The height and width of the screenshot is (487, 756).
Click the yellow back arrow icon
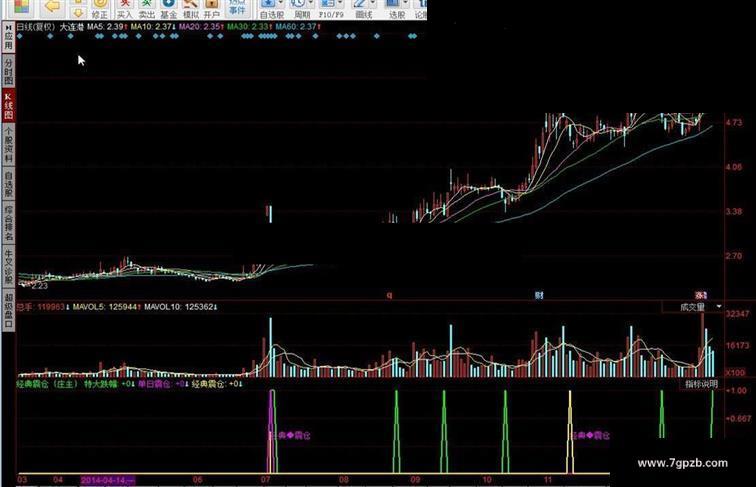point(52,6)
